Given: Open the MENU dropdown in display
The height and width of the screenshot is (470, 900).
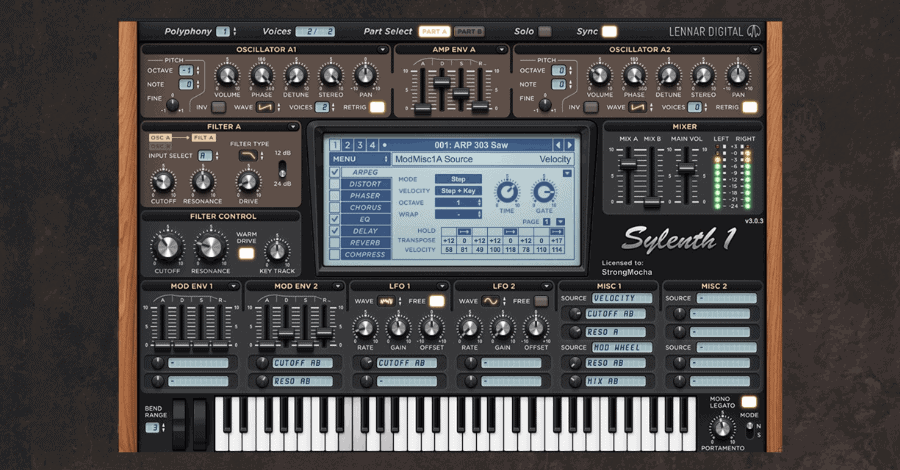Looking at the screenshot, I should coord(360,159).
